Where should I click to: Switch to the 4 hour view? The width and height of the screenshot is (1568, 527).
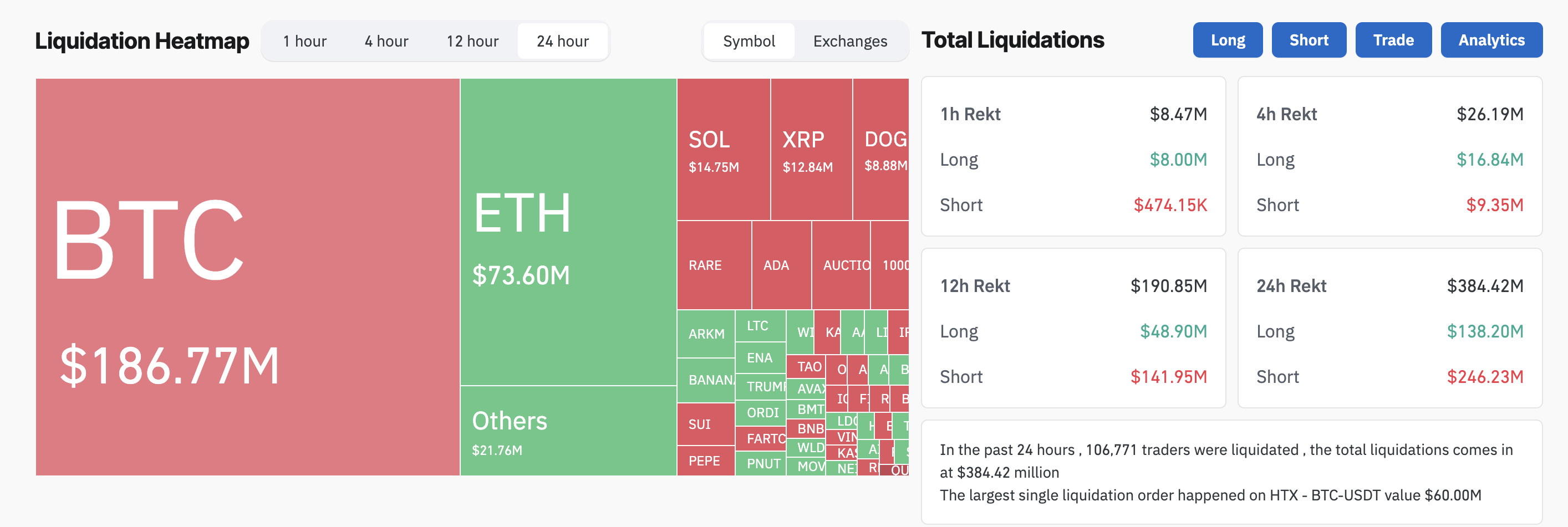[386, 42]
